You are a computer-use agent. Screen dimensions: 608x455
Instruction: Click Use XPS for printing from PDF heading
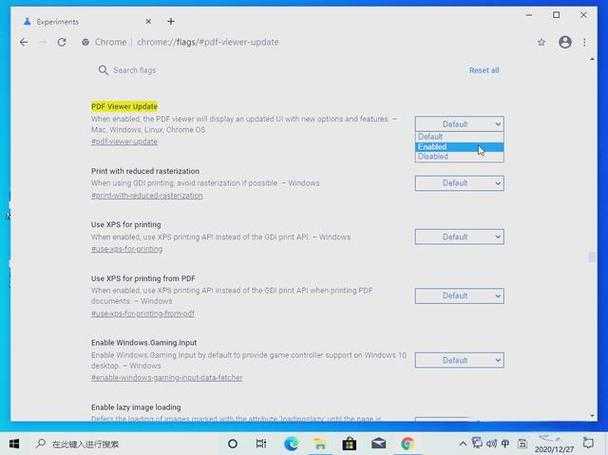coord(143,279)
